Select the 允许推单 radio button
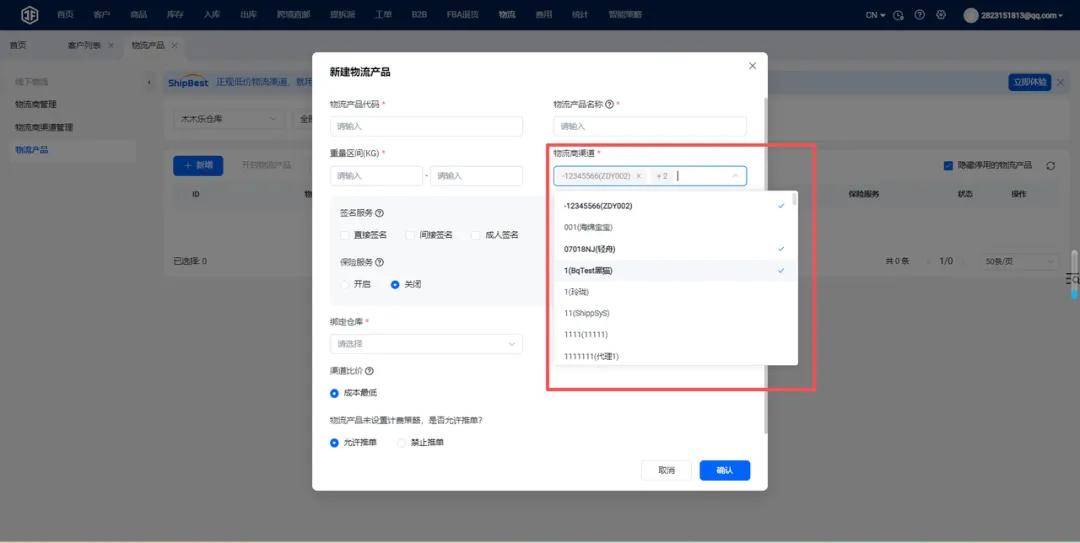1080x543 pixels. [334, 442]
